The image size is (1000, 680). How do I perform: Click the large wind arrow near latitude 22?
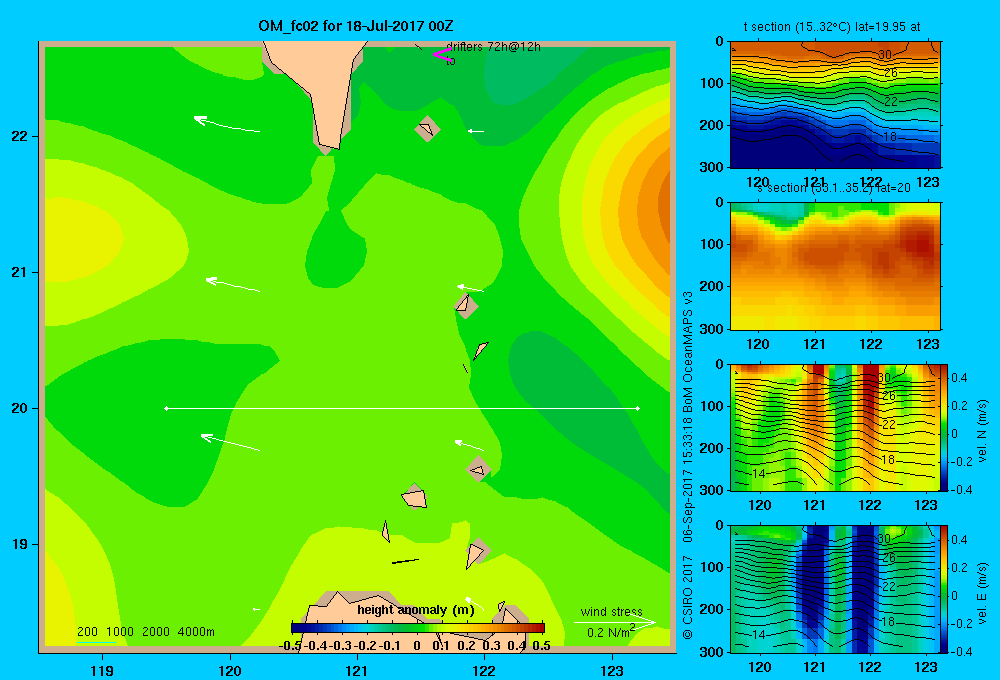pyautogui.click(x=226, y=124)
